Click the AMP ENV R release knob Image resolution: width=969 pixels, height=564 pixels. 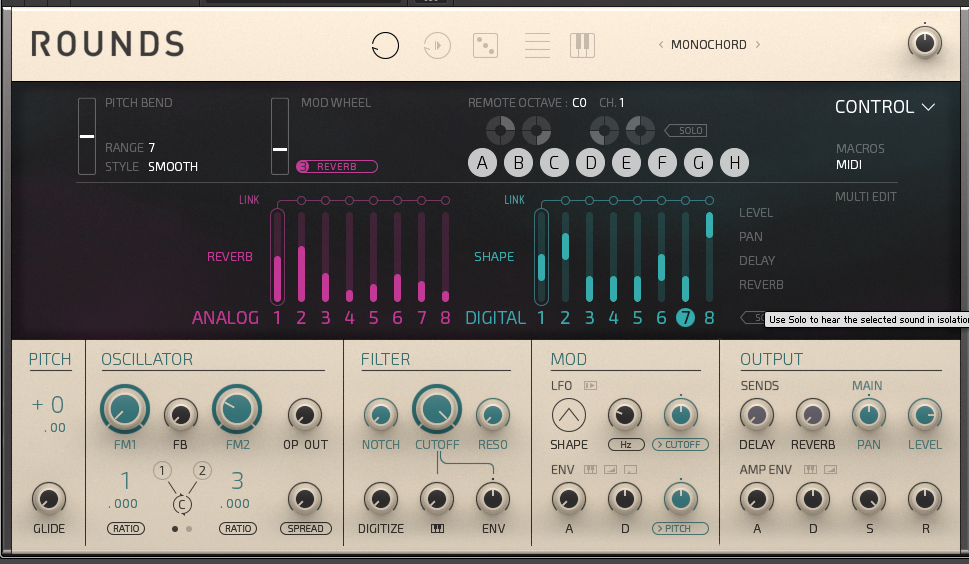925,499
